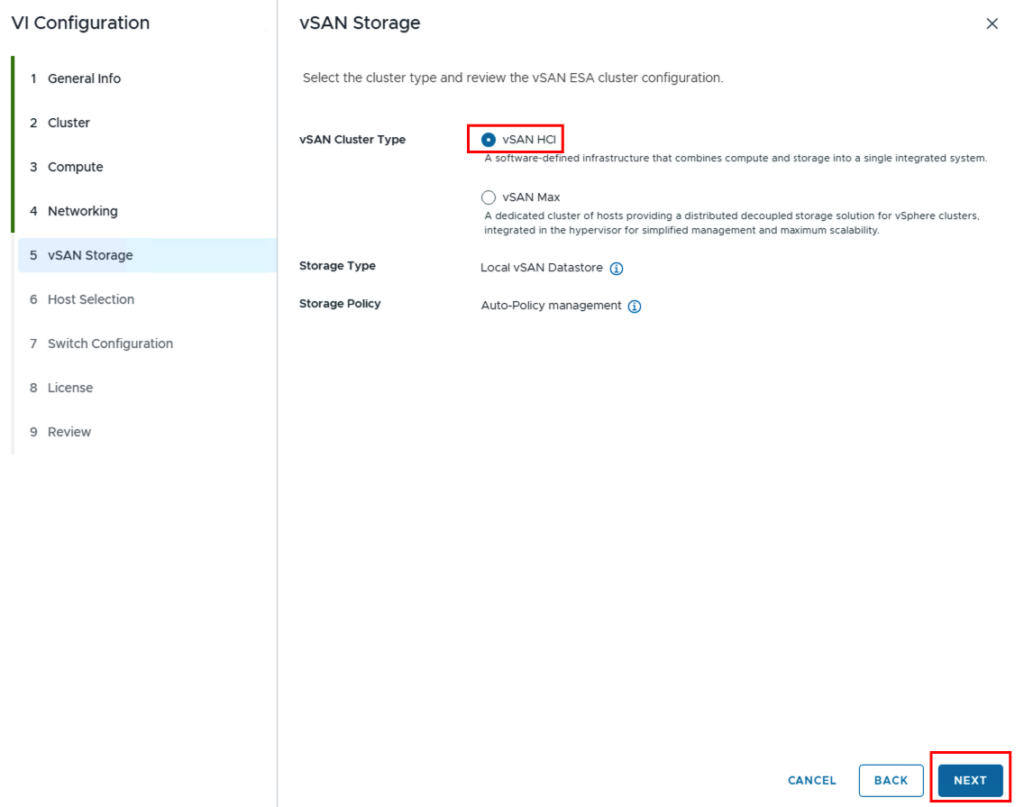Click the NEXT button
The width and height of the screenshot is (1024, 807).
tap(970, 780)
